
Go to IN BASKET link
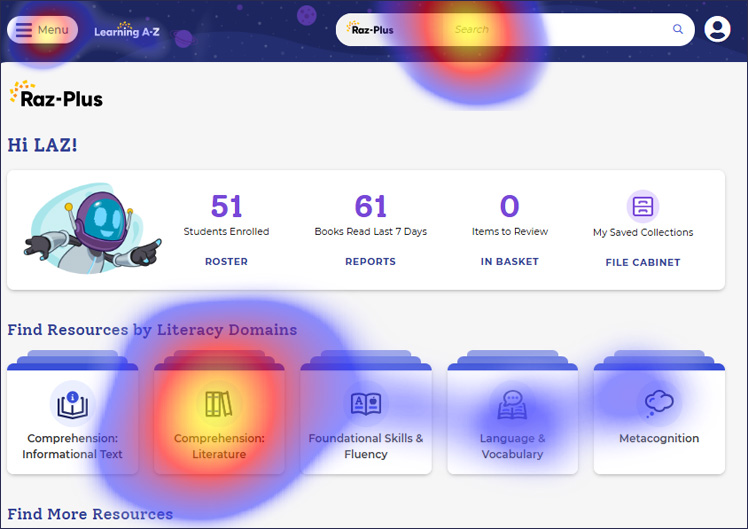point(509,262)
